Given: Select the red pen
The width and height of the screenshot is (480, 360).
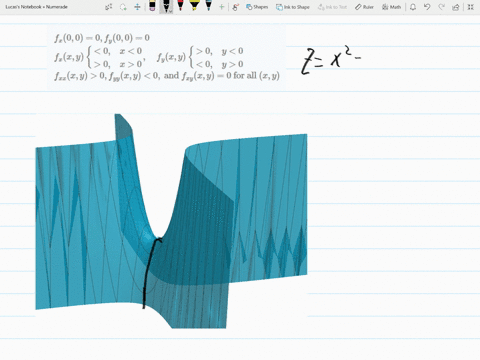Looking at the screenshot, I should click(x=180, y=6).
